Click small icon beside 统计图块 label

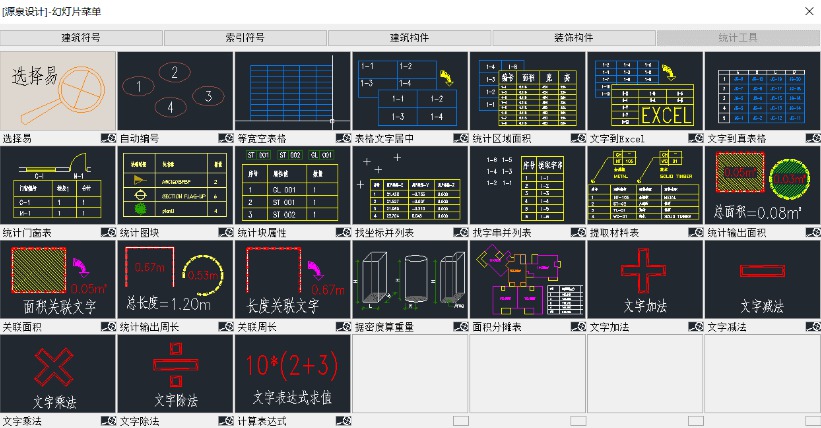click(x=226, y=232)
